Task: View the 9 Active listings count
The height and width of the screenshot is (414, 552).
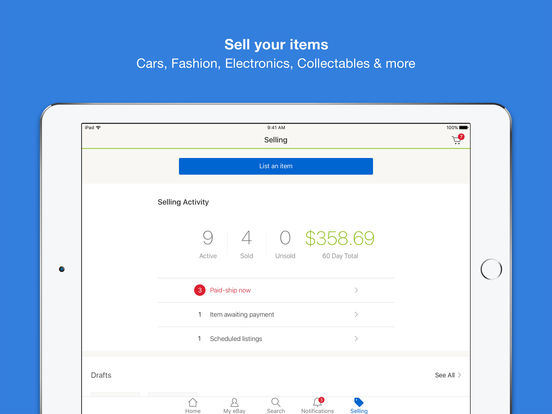Action: [x=208, y=244]
